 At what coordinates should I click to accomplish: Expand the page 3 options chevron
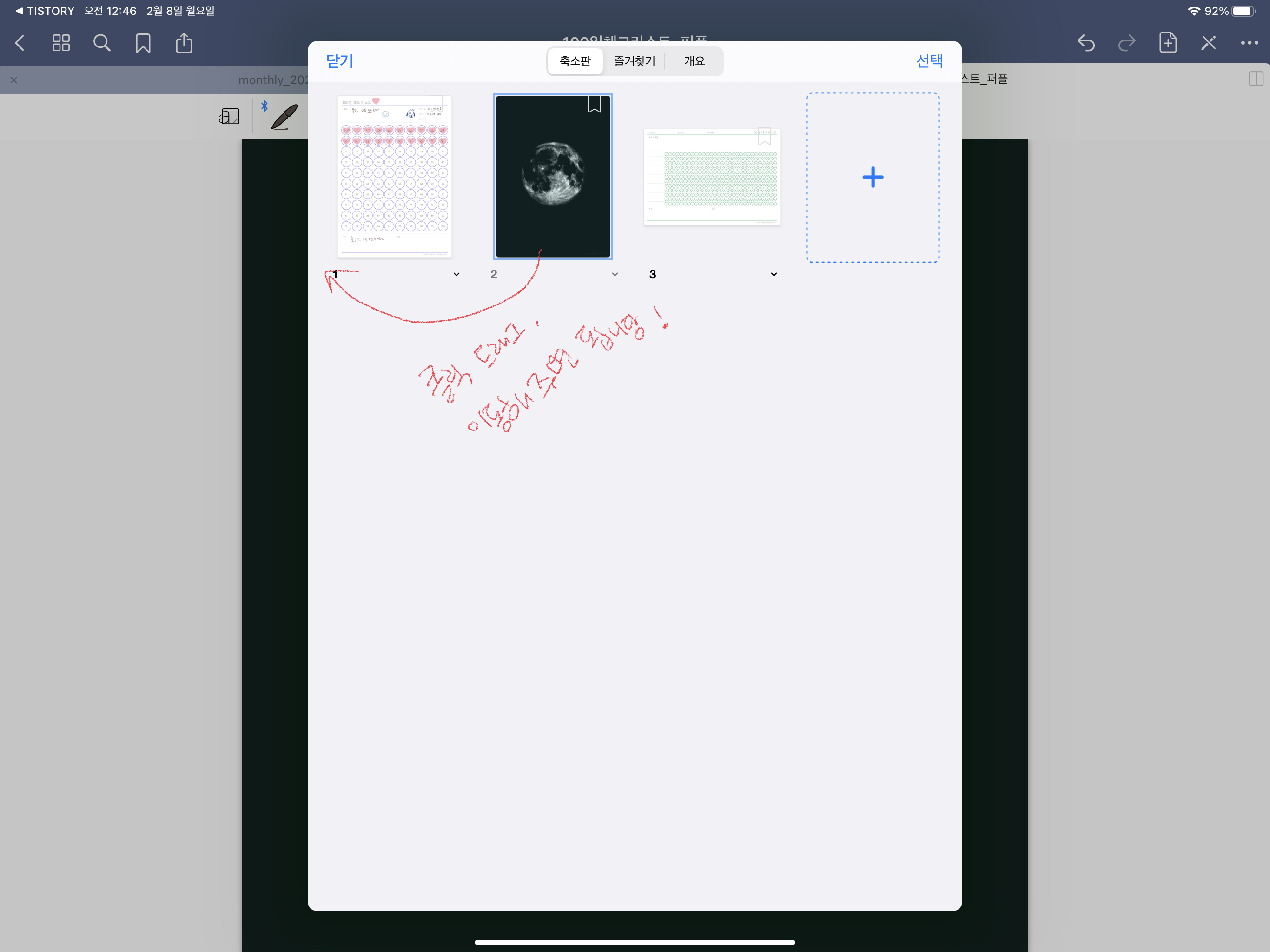click(x=774, y=274)
